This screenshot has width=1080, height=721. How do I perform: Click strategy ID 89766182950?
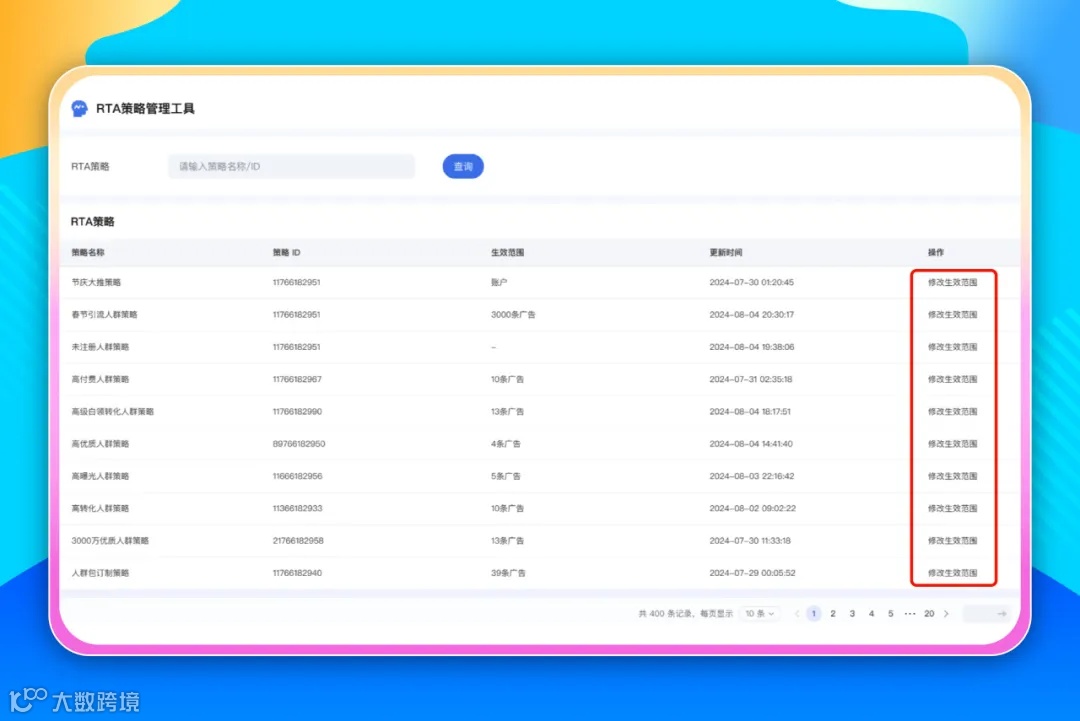pyautogui.click(x=299, y=444)
